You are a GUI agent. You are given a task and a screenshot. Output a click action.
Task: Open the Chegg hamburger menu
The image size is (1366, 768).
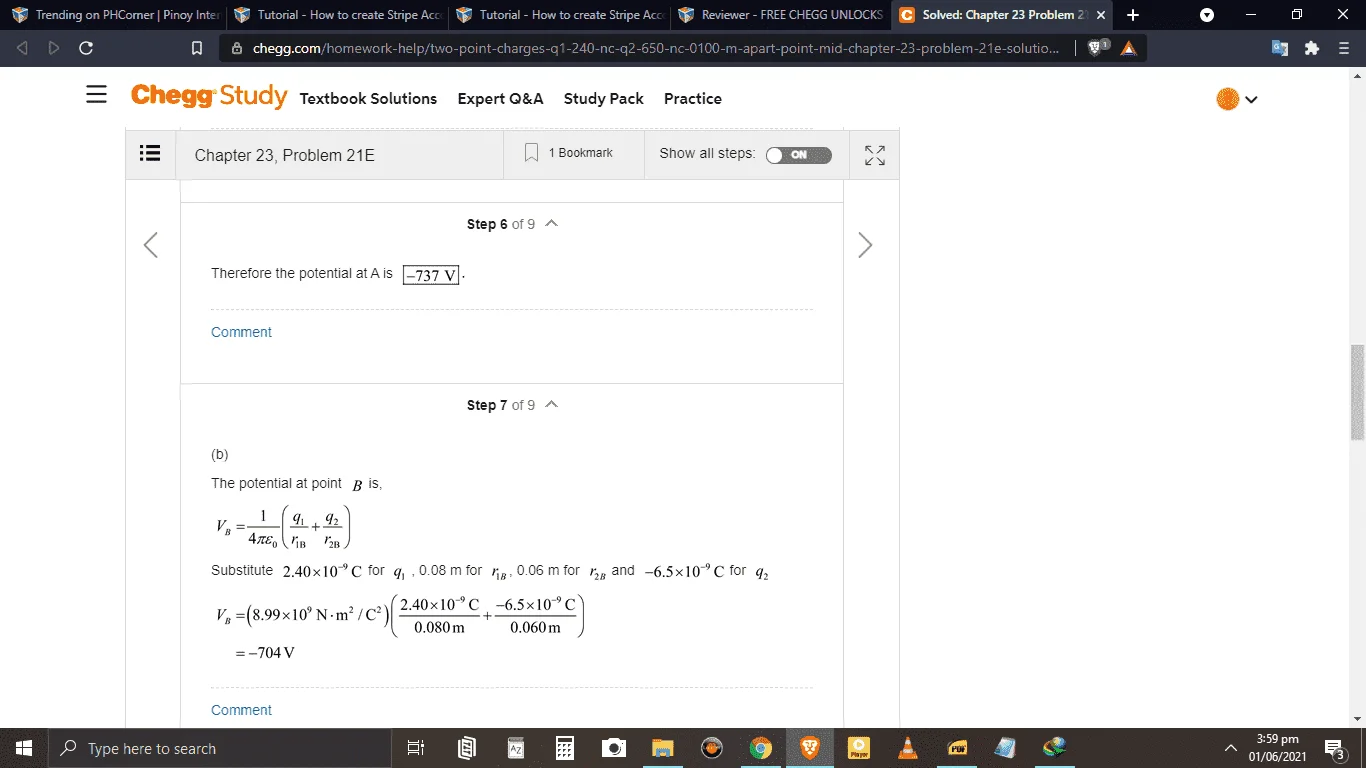(96, 95)
